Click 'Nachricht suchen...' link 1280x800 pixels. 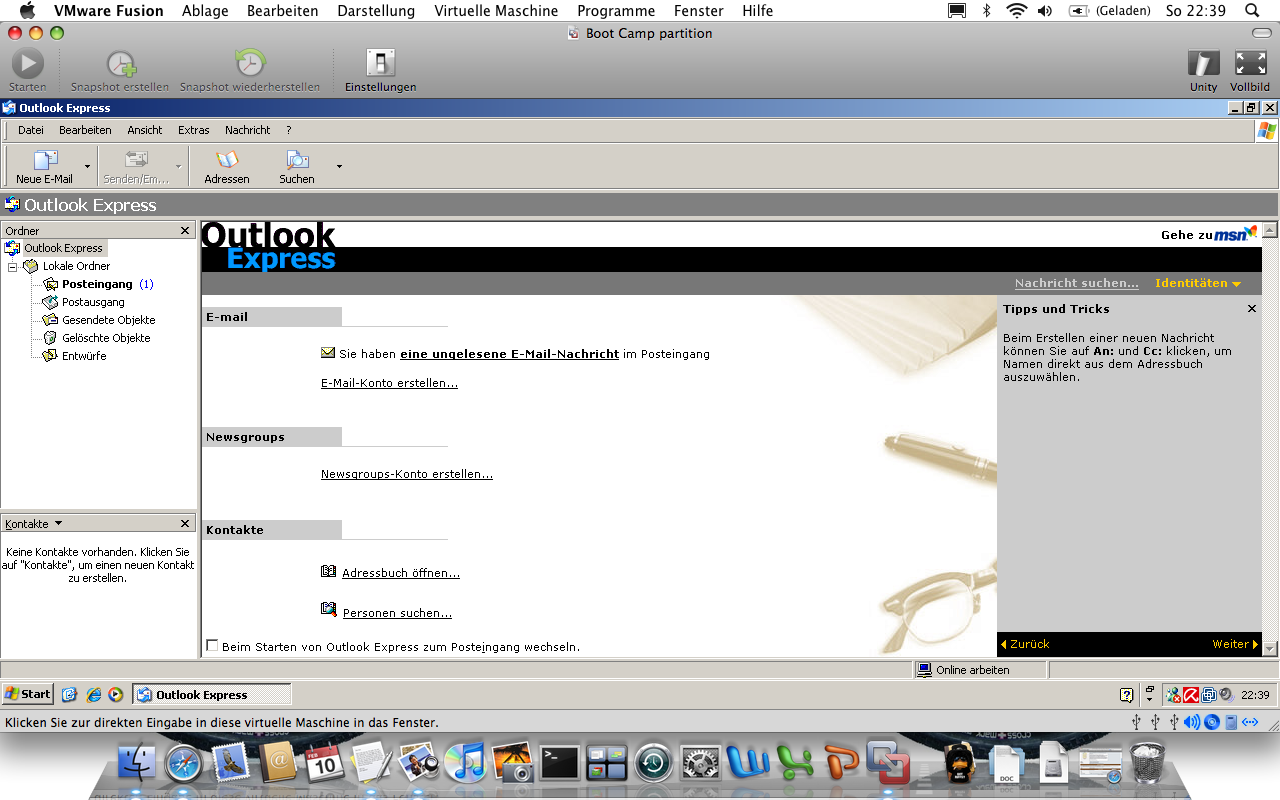(x=1077, y=283)
